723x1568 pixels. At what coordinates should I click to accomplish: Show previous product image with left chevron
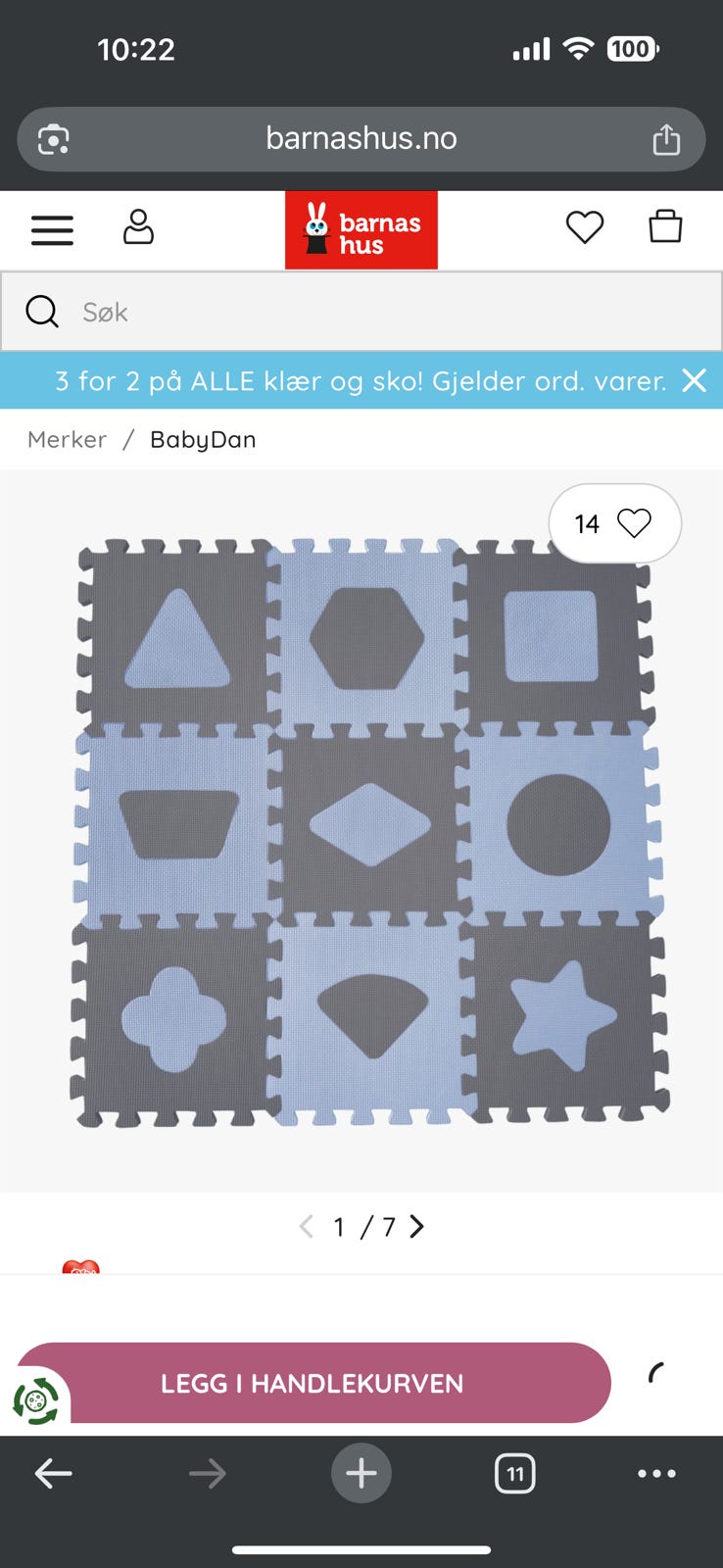pyautogui.click(x=306, y=1226)
